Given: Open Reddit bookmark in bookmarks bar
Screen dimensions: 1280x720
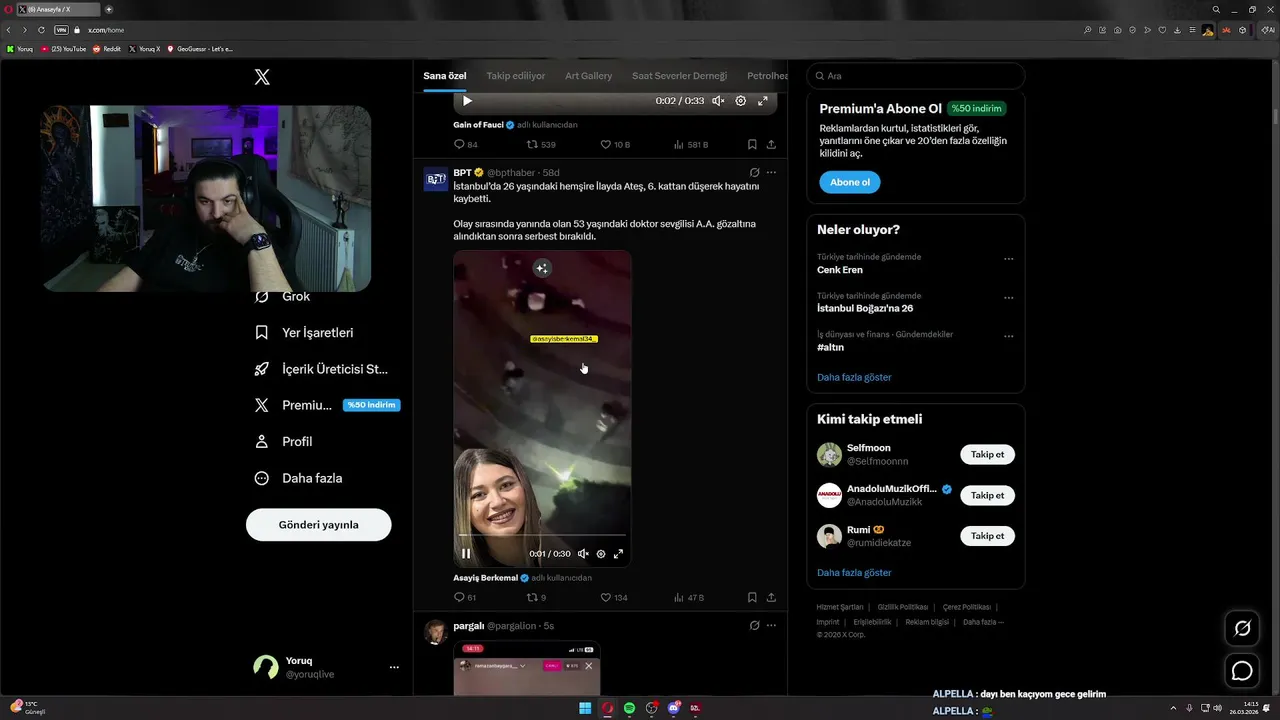Looking at the screenshot, I should pyautogui.click(x=107, y=48).
